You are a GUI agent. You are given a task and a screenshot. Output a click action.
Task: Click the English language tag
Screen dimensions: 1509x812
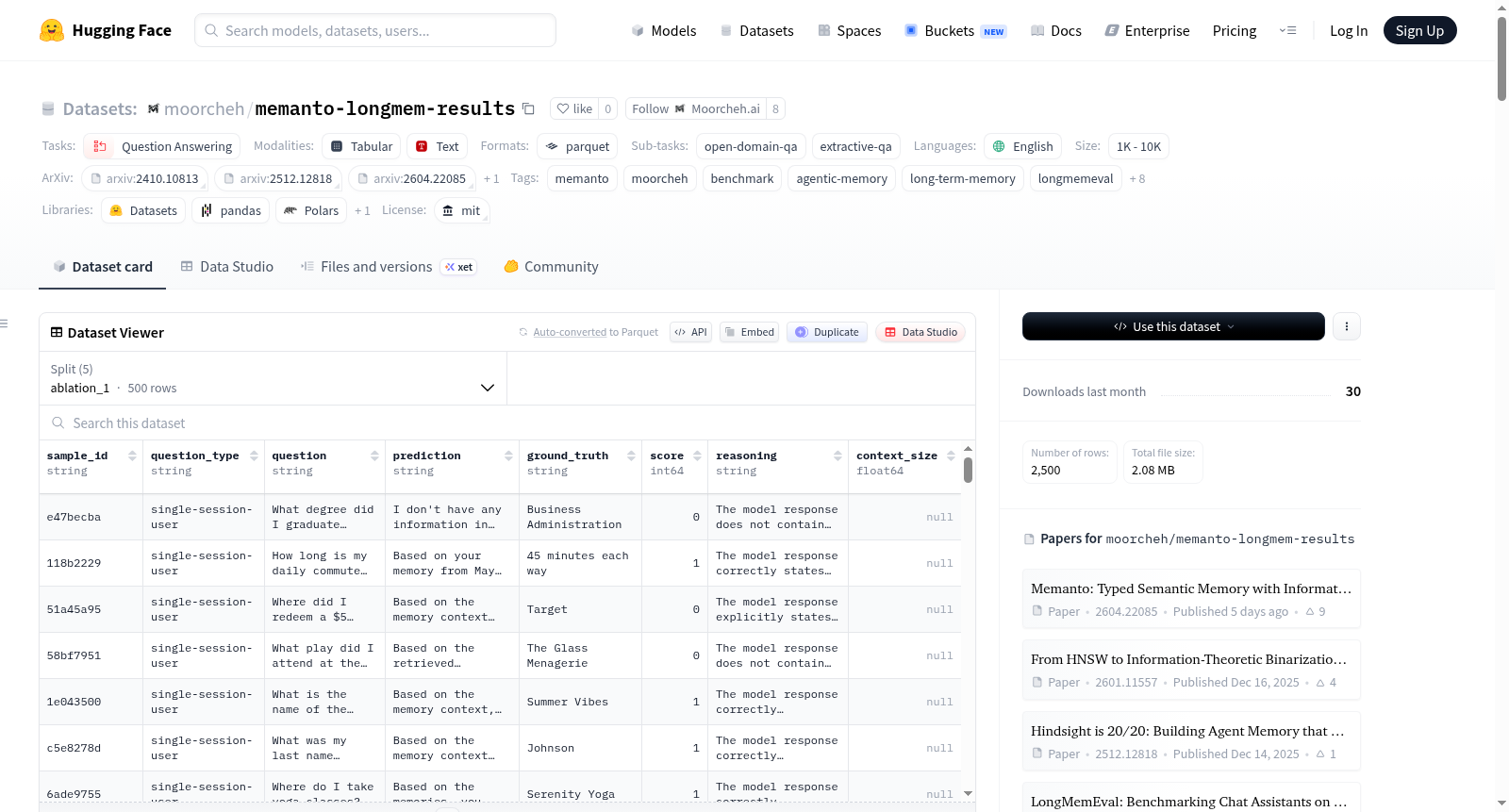1023,146
